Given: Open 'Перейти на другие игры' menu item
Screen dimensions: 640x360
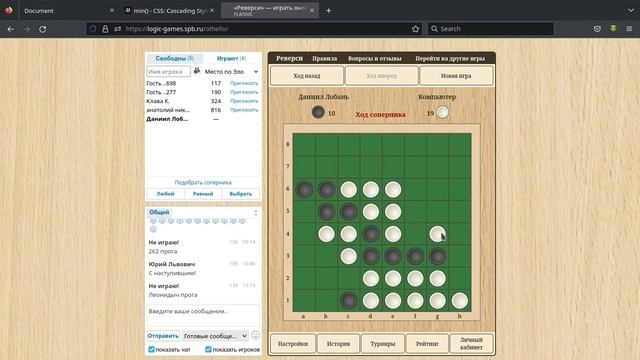Looking at the screenshot, I should click(x=450, y=58).
